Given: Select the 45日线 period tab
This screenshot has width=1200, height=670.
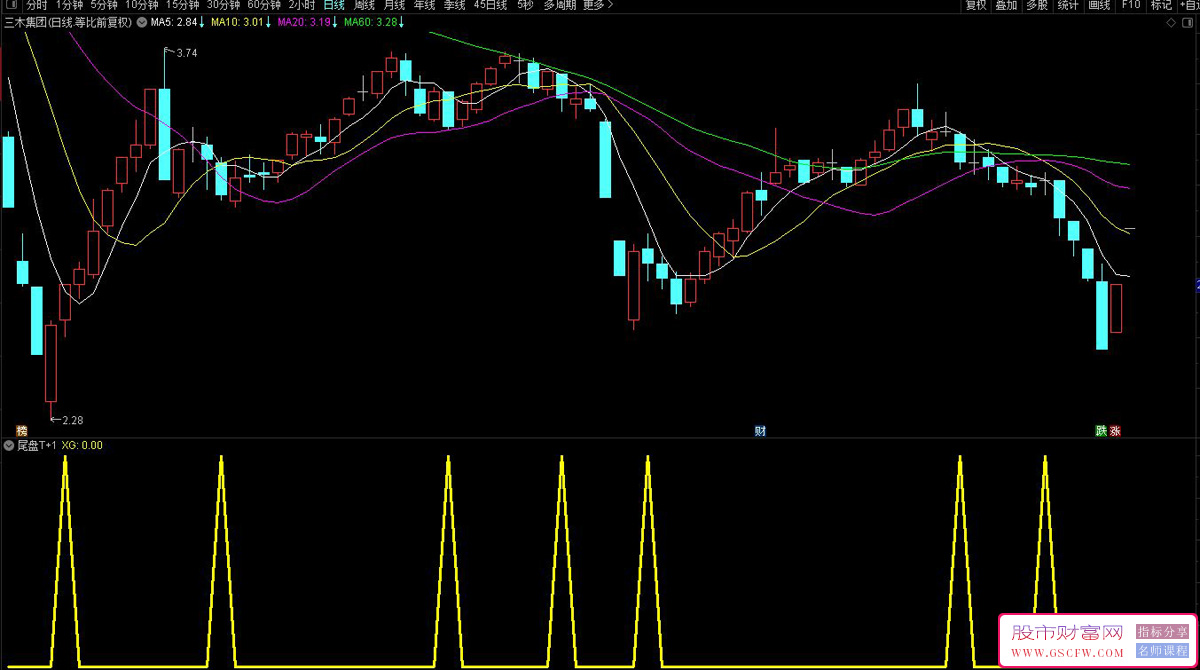Looking at the screenshot, I should coord(490,5).
